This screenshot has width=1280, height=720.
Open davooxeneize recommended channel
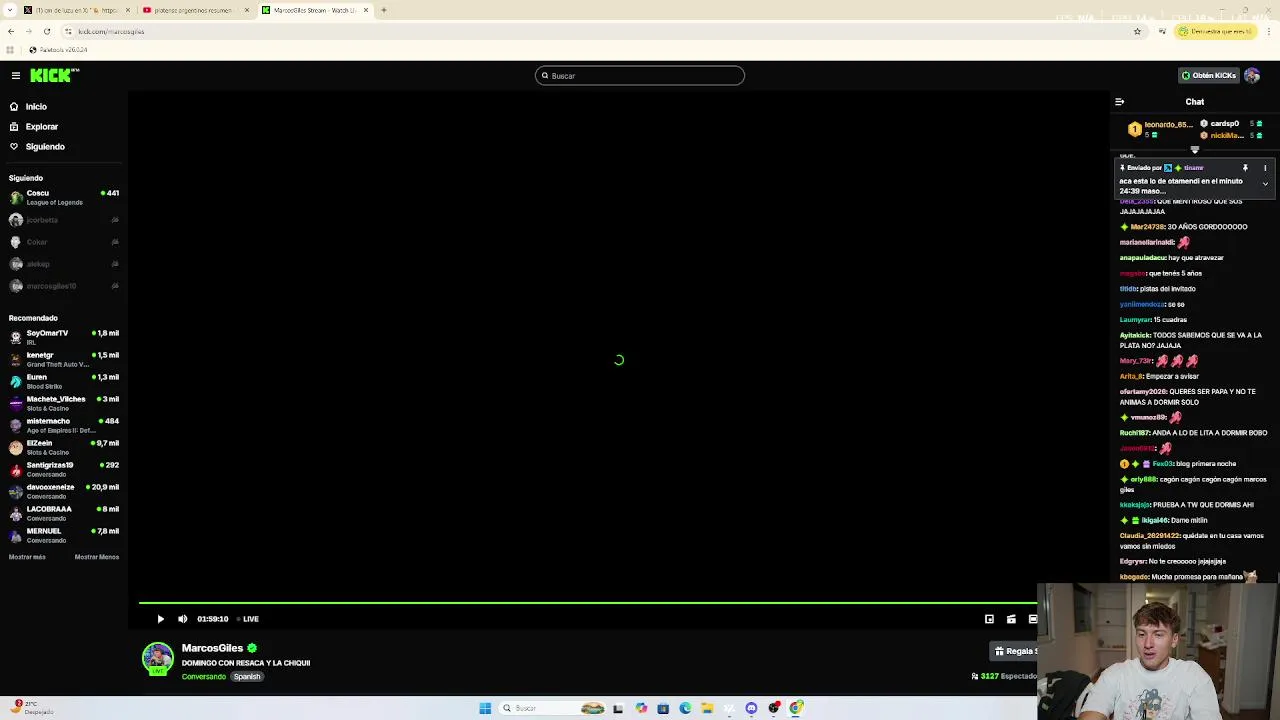[64, 491]
